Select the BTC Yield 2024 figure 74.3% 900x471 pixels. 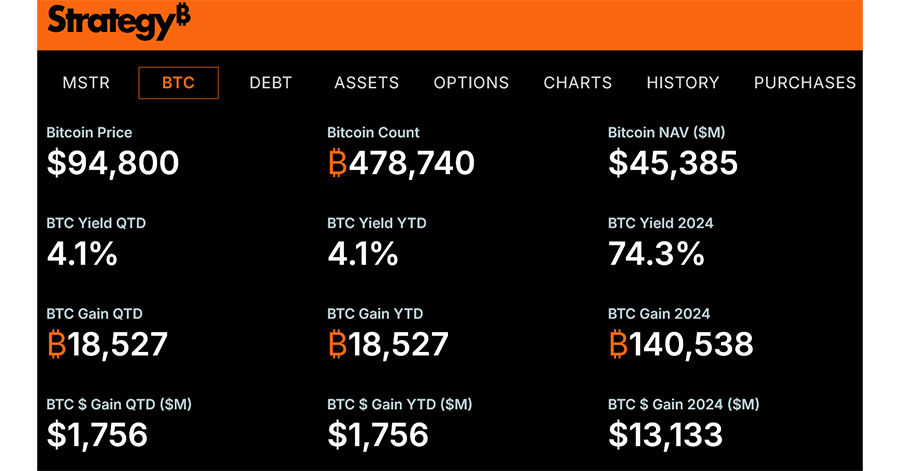coord(656,254)
